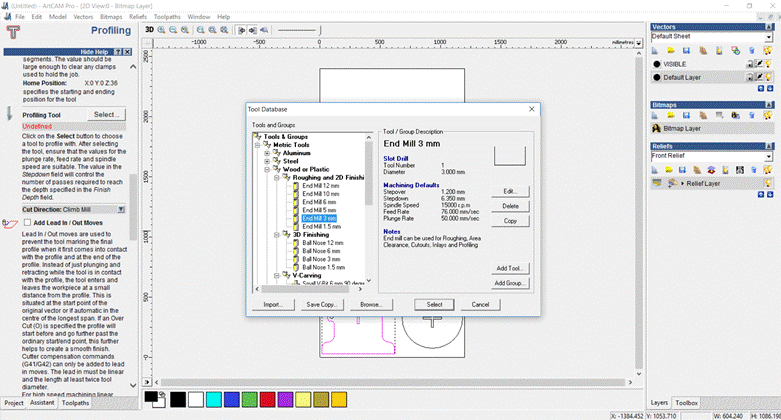Click the open-folder icon in Vectors panel
Screen dimensions: 781x420
pos(671,51)
